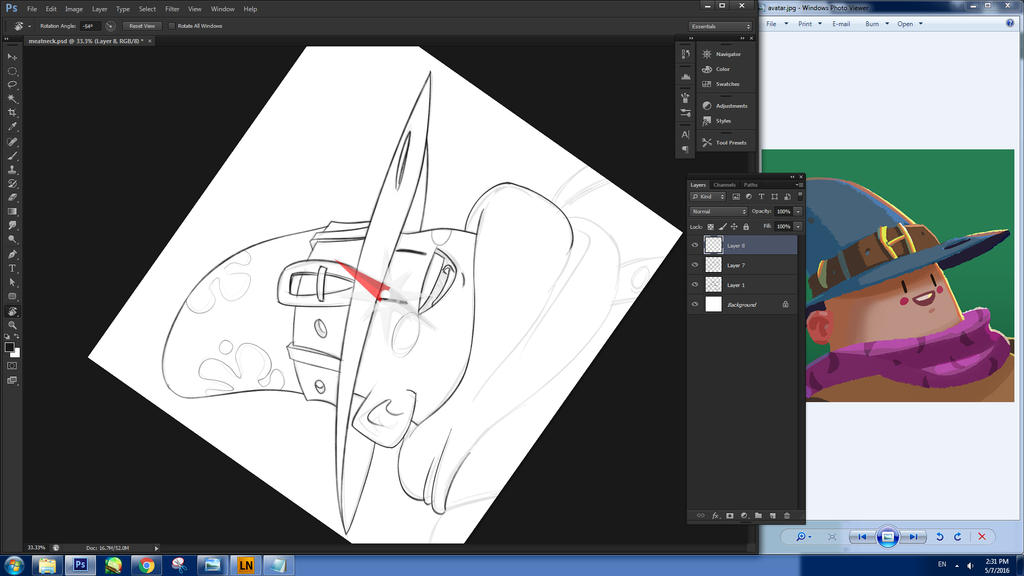The width and height of the screenshot is (1024, 576).
Task: Rotate image clockwise in Photo Viewer
Action: 958,537
